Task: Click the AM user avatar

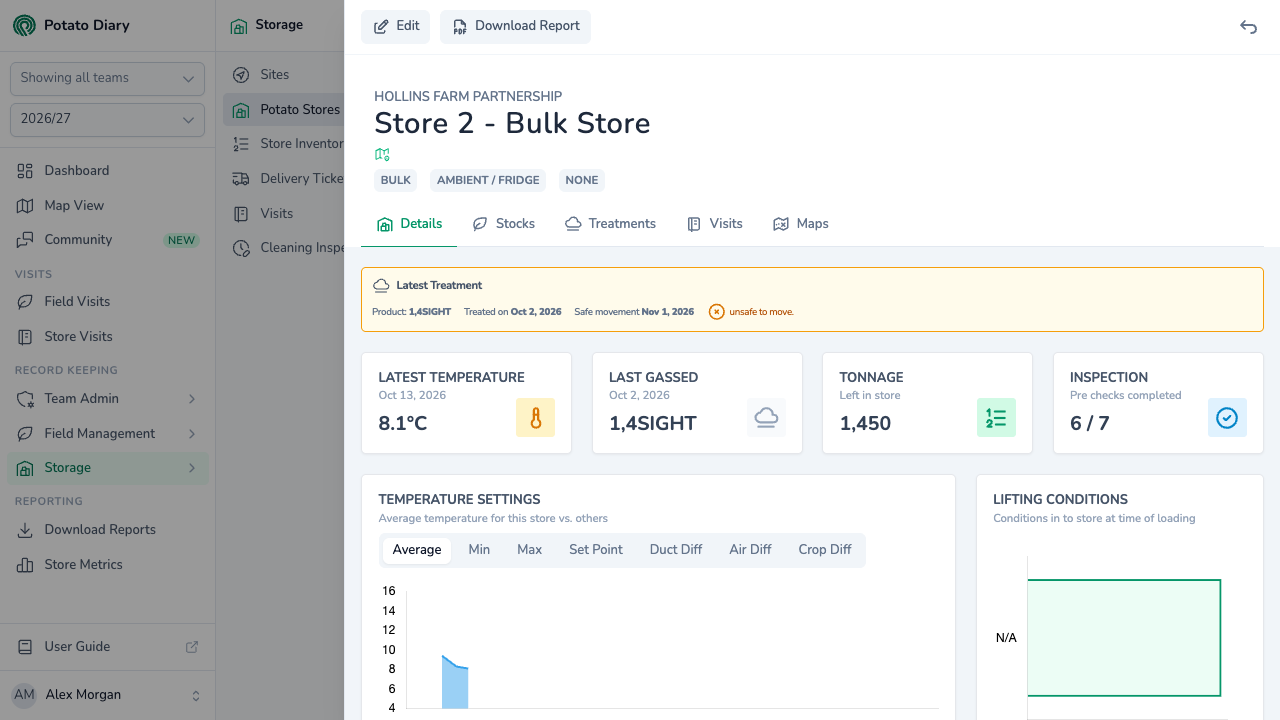Action: pyautogui.click(x=24, y=695)
